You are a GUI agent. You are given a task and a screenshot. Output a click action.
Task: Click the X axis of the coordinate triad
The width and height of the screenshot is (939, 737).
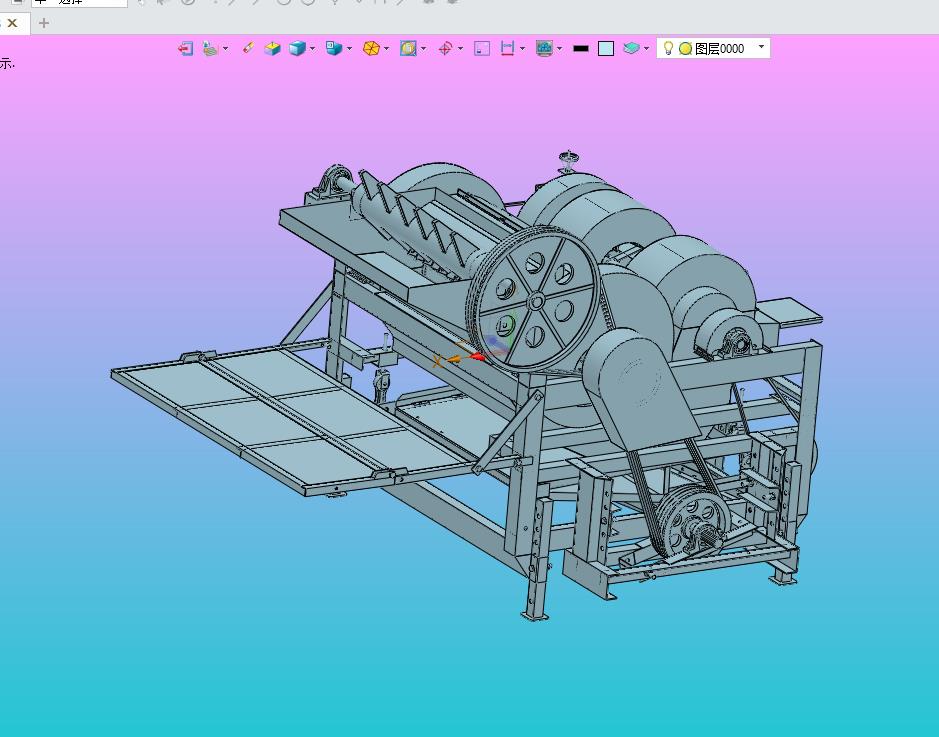point(437,361)
